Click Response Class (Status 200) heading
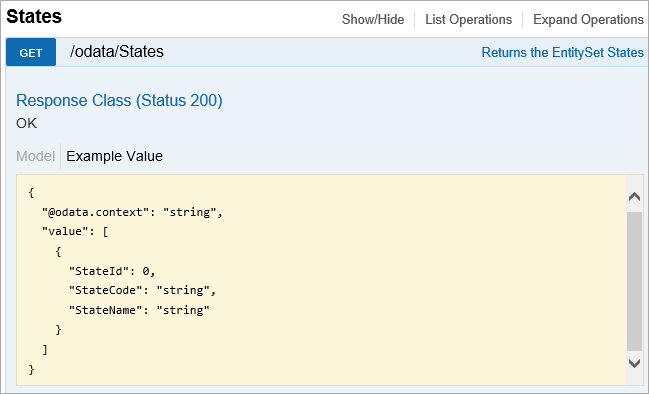 click(x=119, y=101)
